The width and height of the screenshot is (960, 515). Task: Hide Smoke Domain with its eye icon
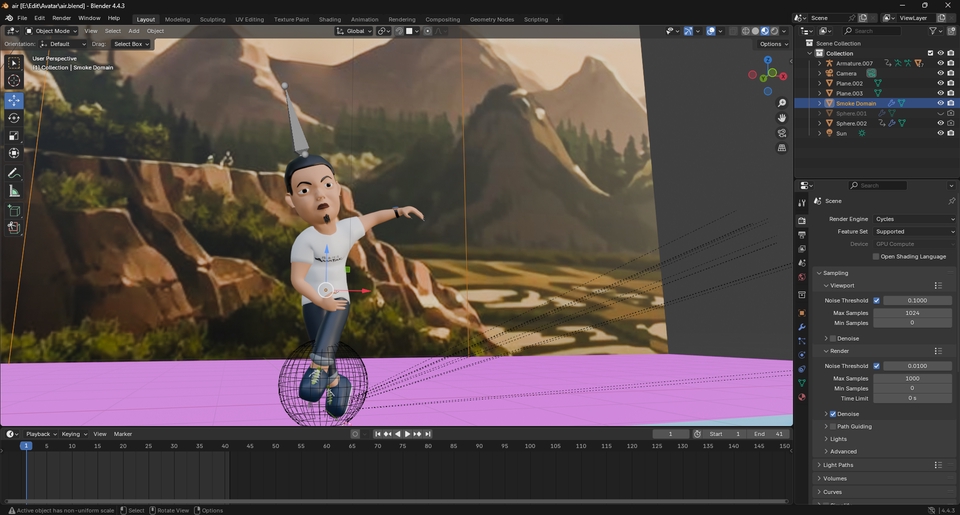(940, 103)
